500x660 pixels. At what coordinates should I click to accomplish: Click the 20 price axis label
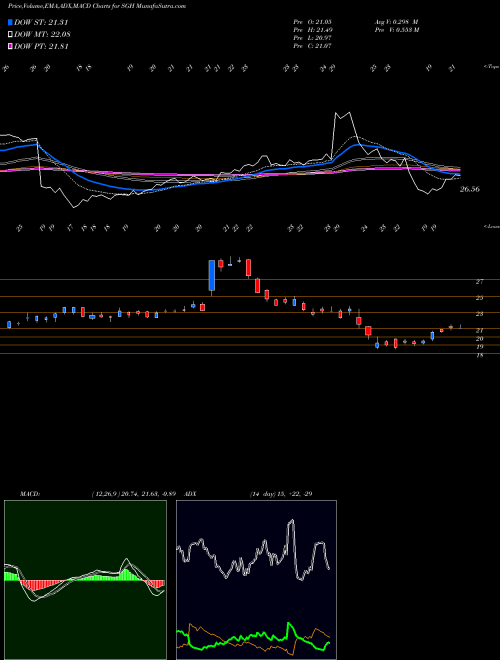(479, 338)
